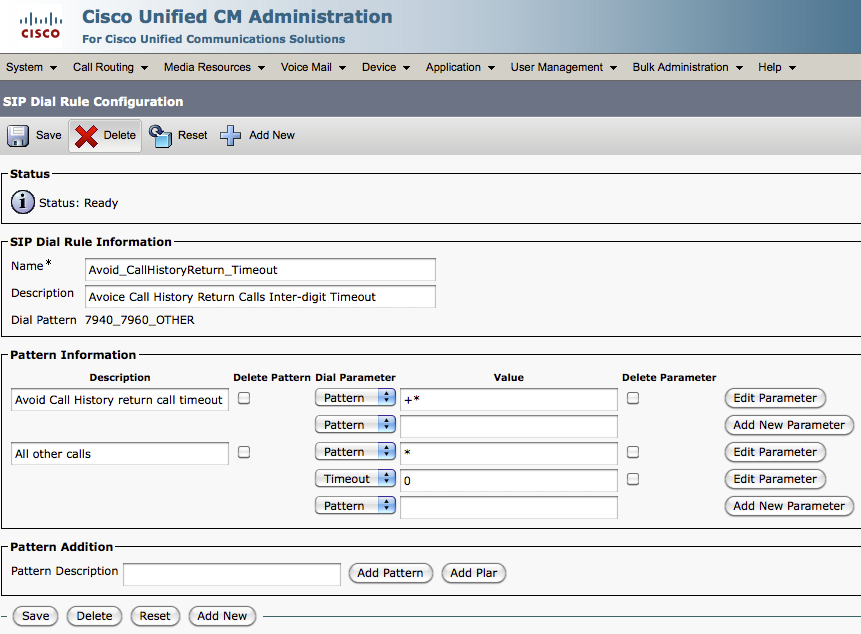
Task: Click Edit Parameter for the +* pattern
Action: tap(775, 398)
